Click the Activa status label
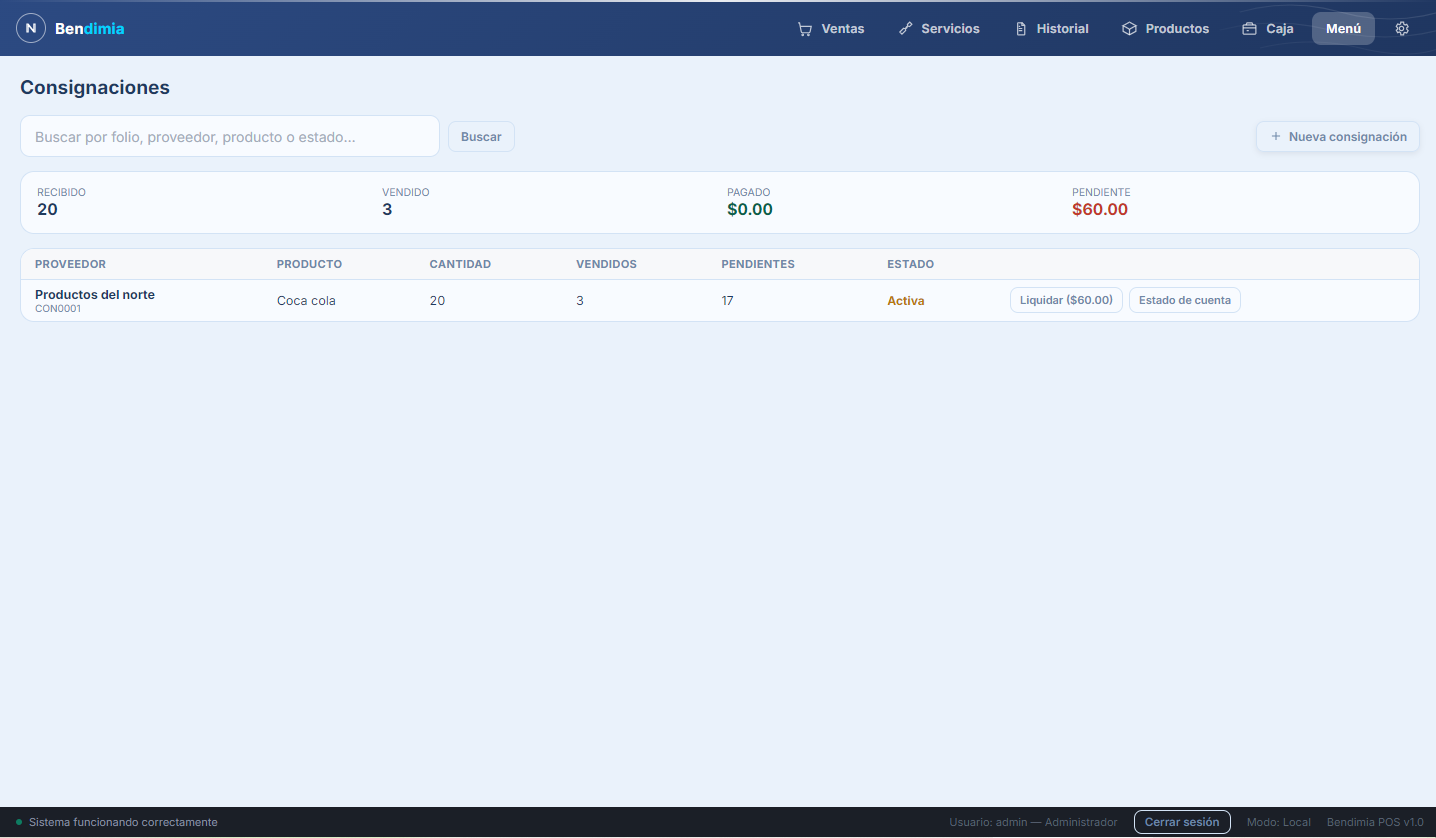This screenshot has width=1436, height=838. click(906, 301)
